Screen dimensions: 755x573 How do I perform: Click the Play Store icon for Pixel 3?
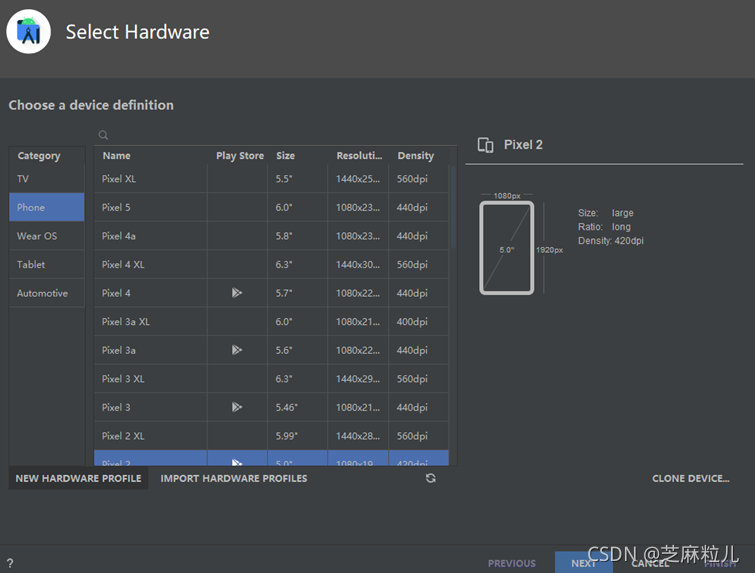(236, 407)
